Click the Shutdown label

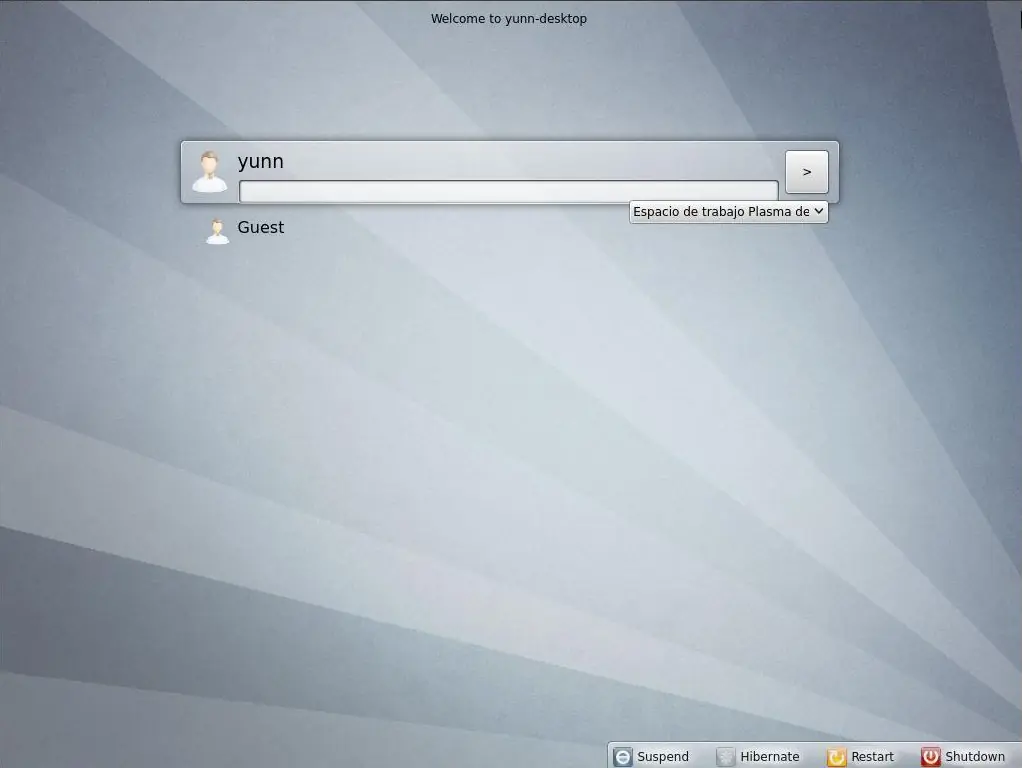tap(975, 756)
